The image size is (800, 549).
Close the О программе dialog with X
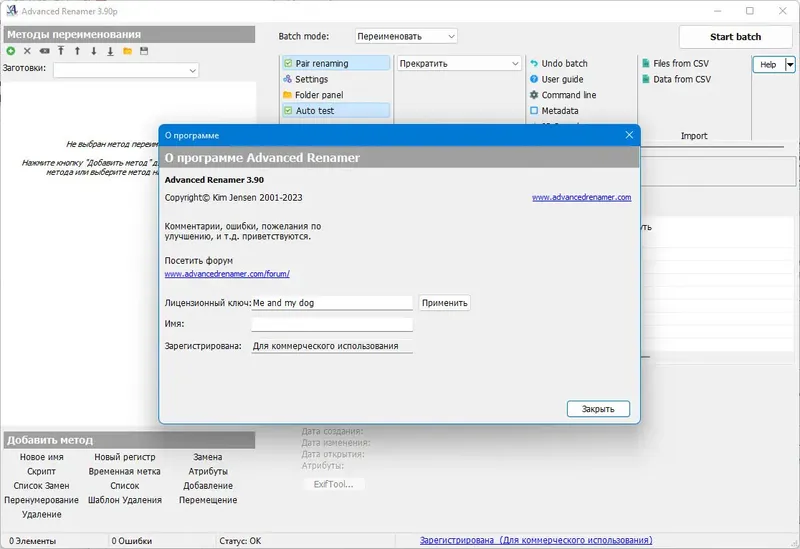click(629, 135)
